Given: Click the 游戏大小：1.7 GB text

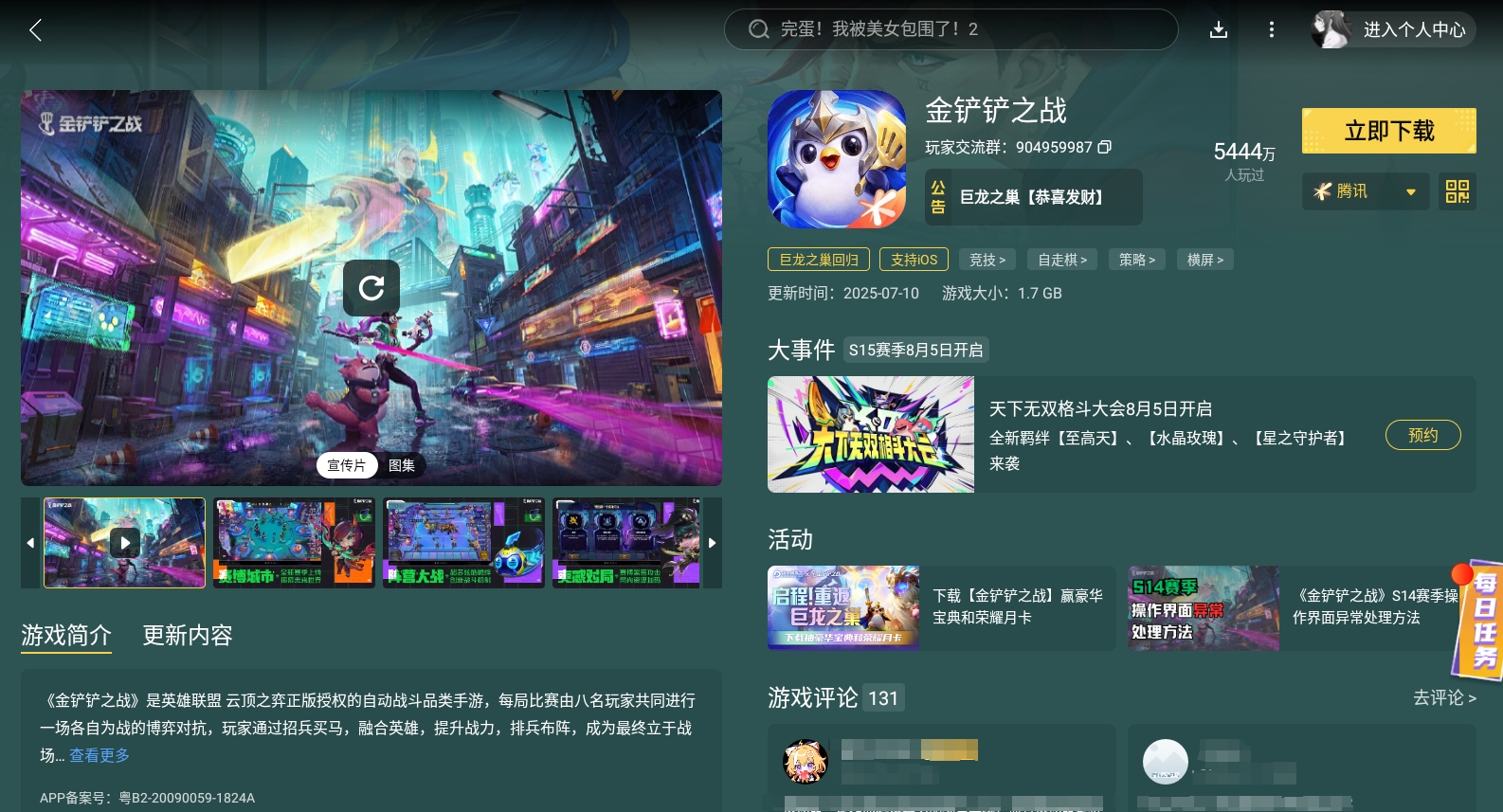Looking at the screenshot, I should coord(1002,294).
